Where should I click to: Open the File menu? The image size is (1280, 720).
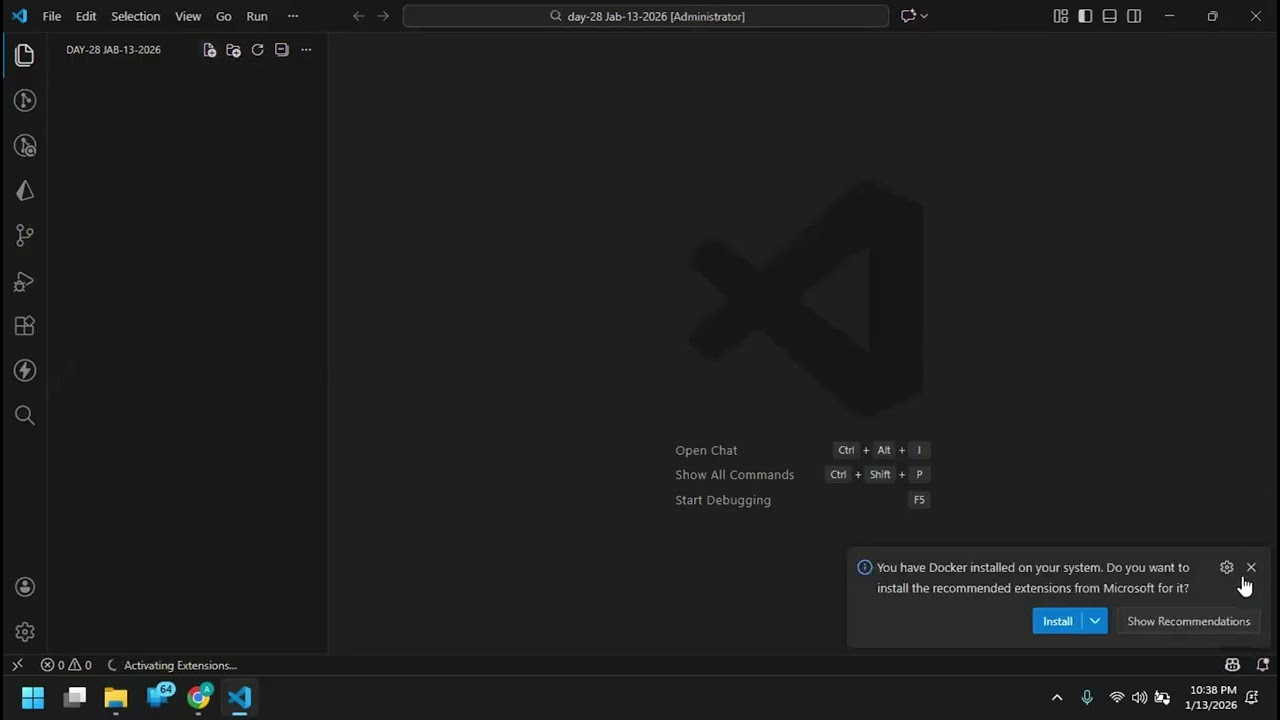coord(52,16)
